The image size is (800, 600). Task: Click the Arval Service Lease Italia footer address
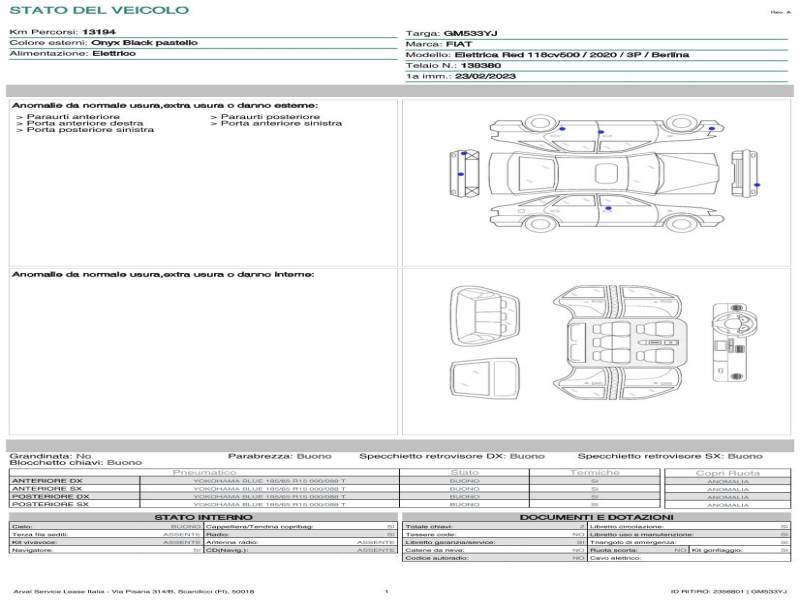[134, 592]
